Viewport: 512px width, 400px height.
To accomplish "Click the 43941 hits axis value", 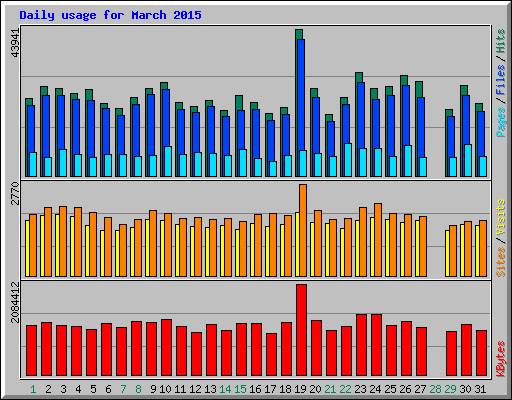I will coord(15,43).
